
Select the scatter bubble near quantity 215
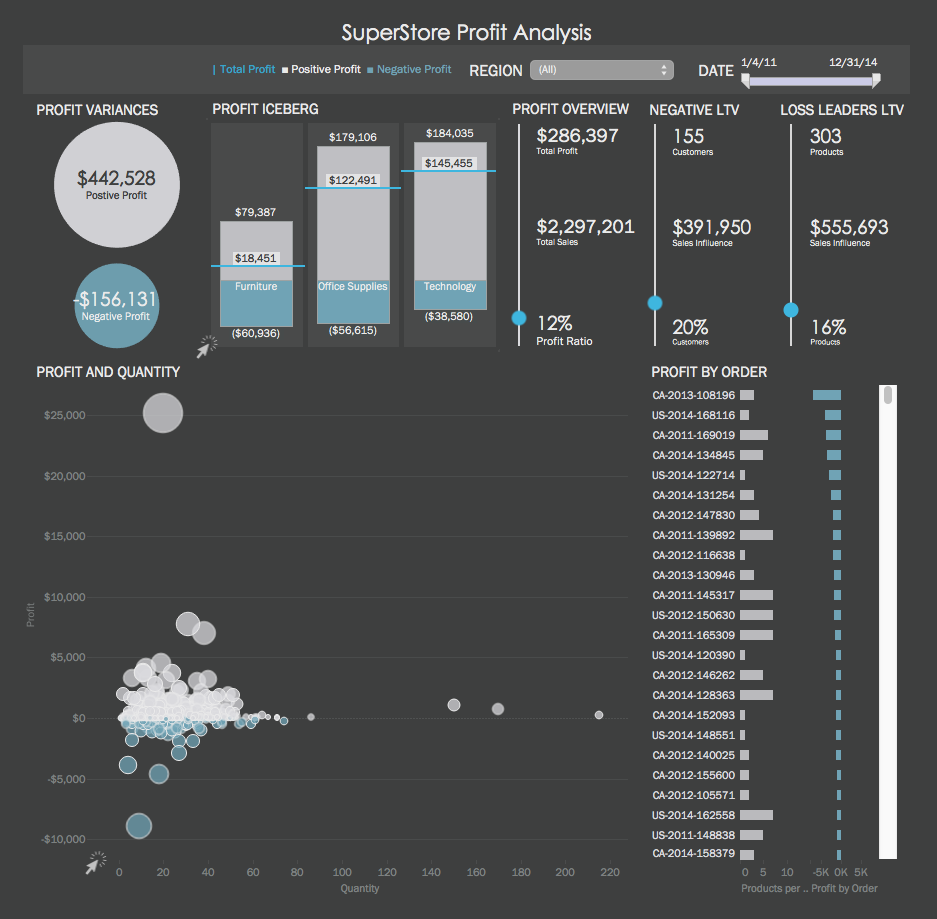pos(599,715)
